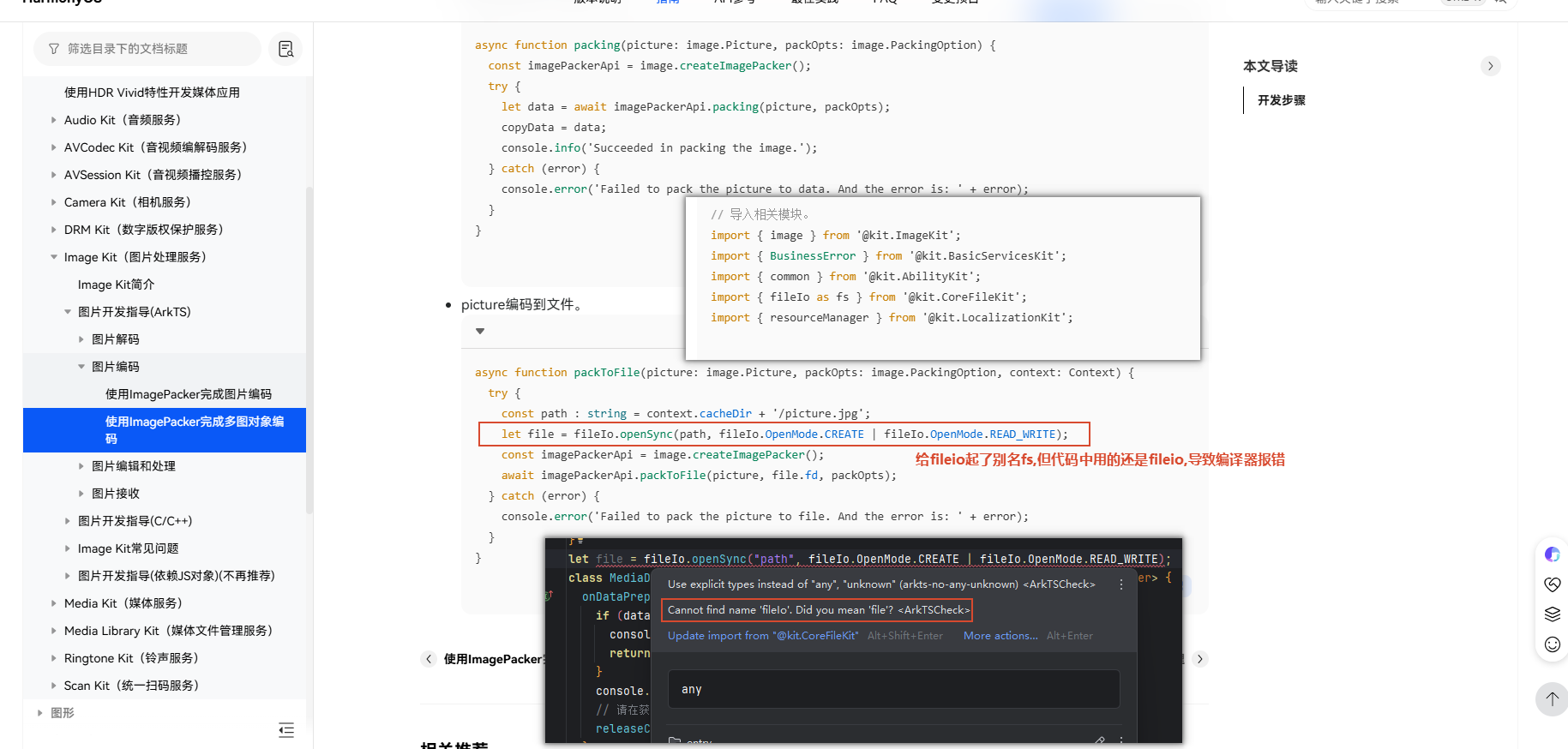Click the sidebar vertical scrollbar
1568x749 pixels.
pos(309,350)
